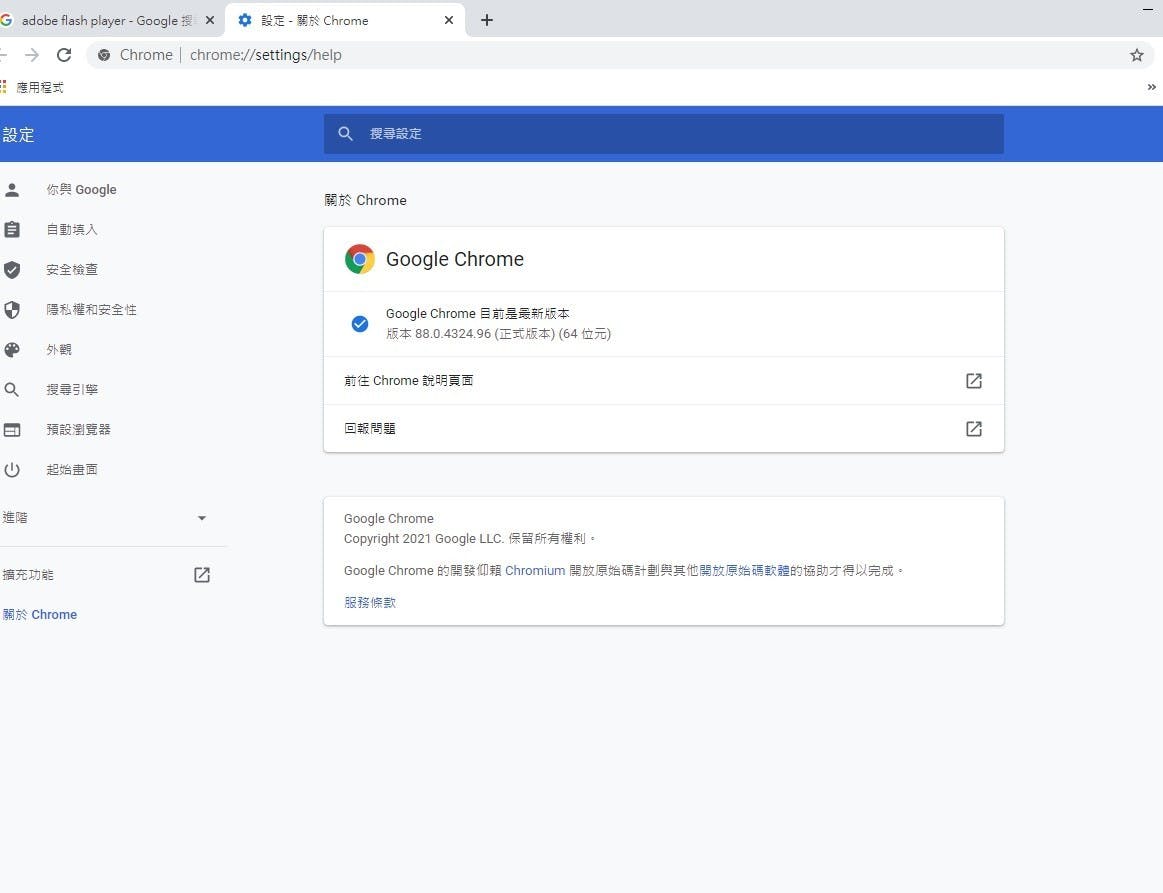The width and height of the screenshot is (1163, 893).
Task: Select the 設定 - 關於 Chrome tab
Action: [345, 20]
